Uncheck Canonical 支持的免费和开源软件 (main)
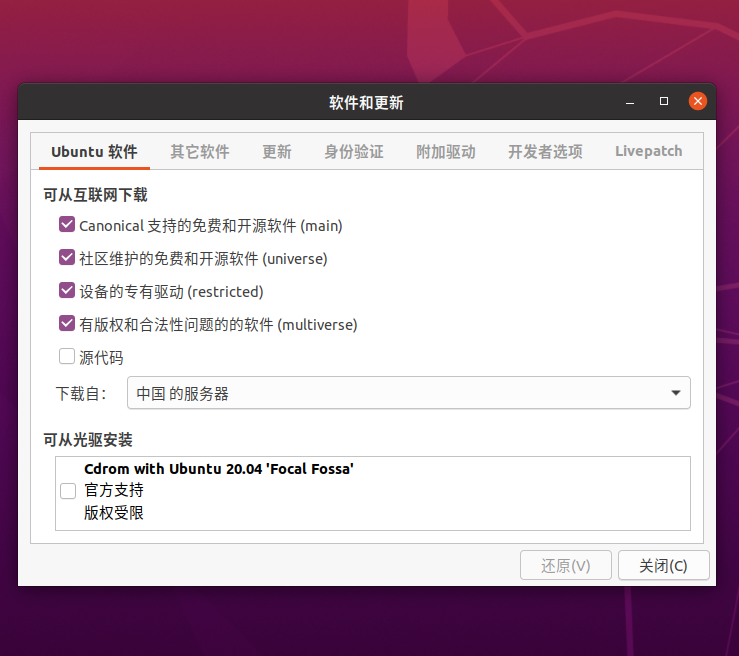The image size is (739, 656). pyautogui.click(x=67, y=225)
